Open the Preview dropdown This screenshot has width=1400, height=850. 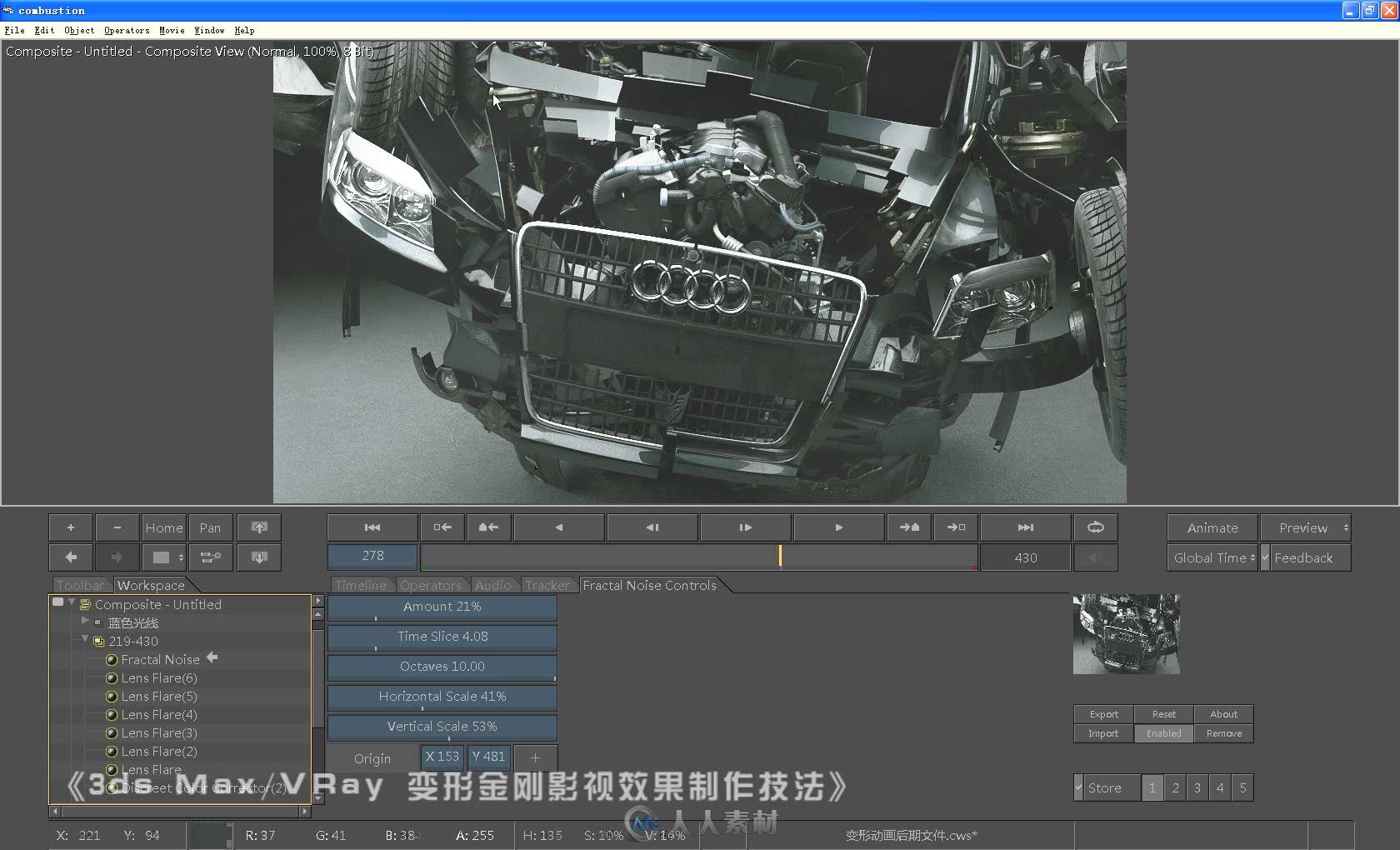pyautogui.click(x=1306, y=527)
